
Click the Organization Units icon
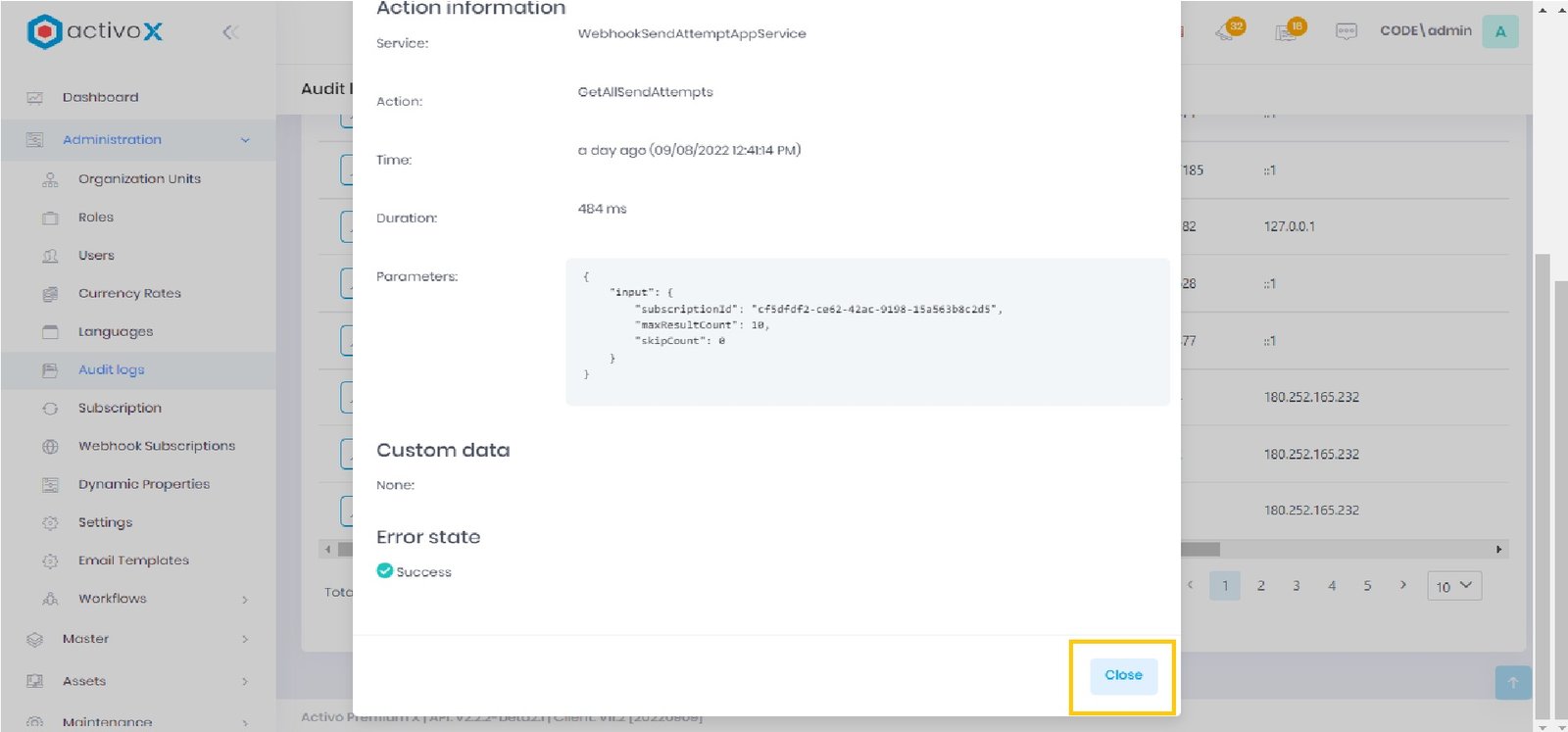(x=51, y=179)
